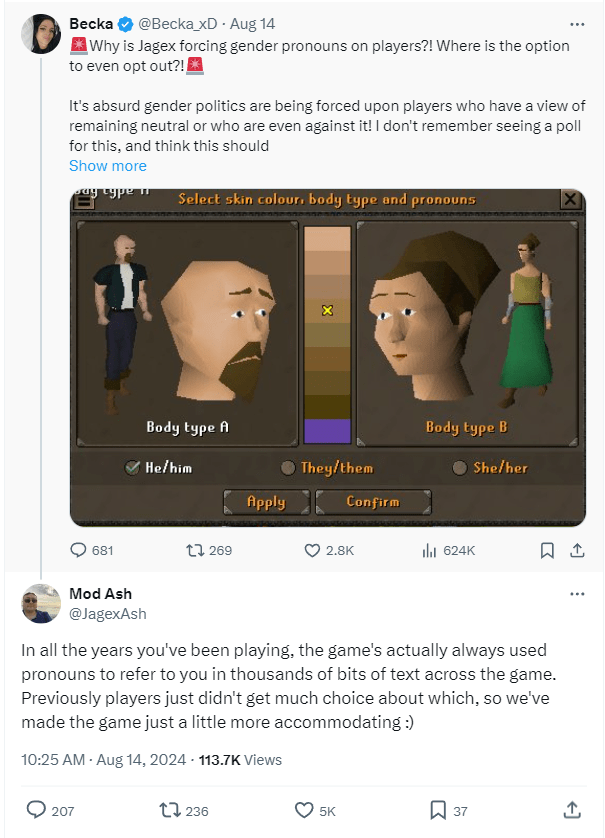This screenshot has height=838, width=605.
Task: Like Becka's tweet with the heart icon
Action: pyautogui.click(x=312, y=550)
